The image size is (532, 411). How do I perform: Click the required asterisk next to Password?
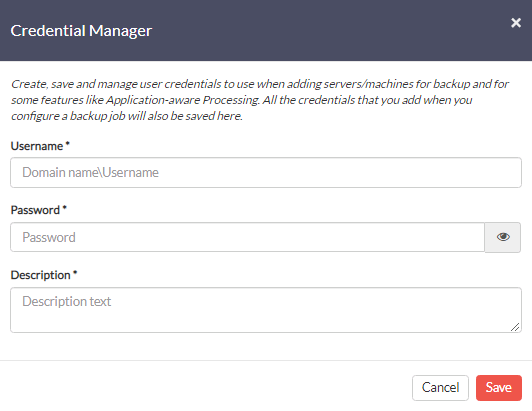(64, 208)
